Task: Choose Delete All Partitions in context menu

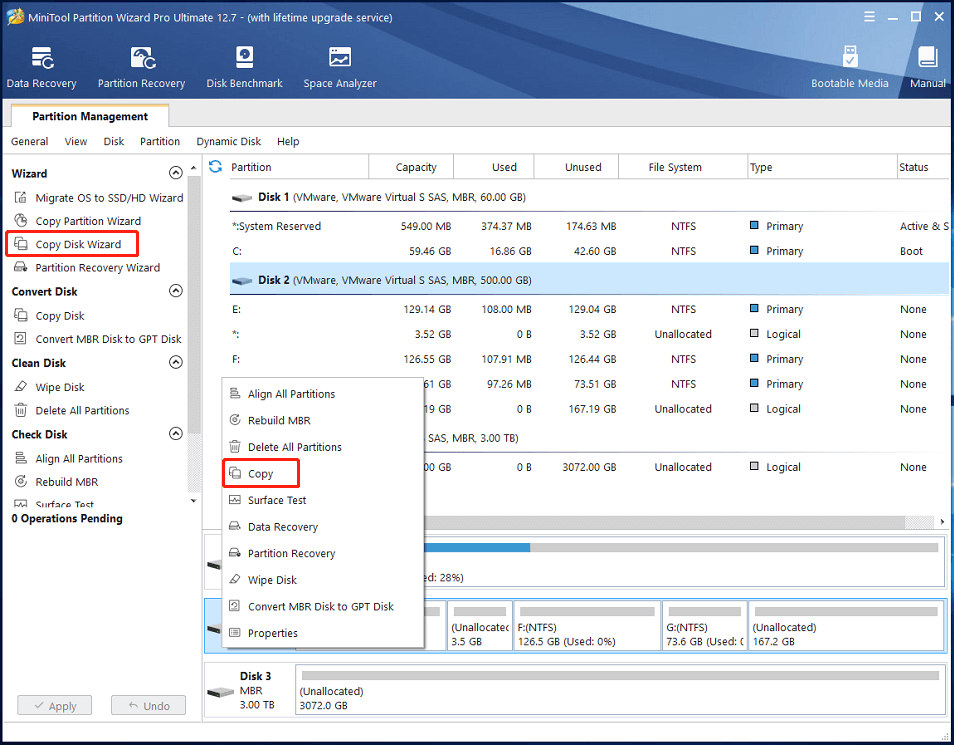Action: tap(322, 447)
